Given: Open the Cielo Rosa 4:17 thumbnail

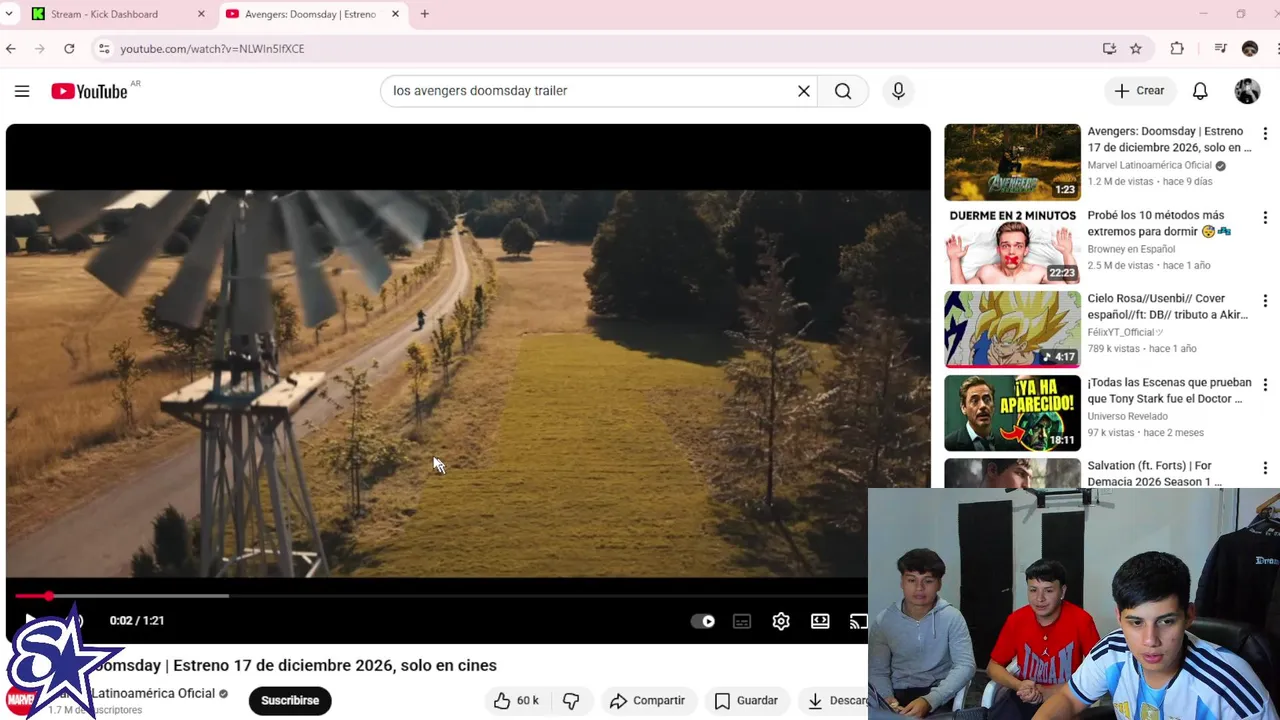Looking at the screenshot, I should pyautogui.click(x=1012, y=329).
